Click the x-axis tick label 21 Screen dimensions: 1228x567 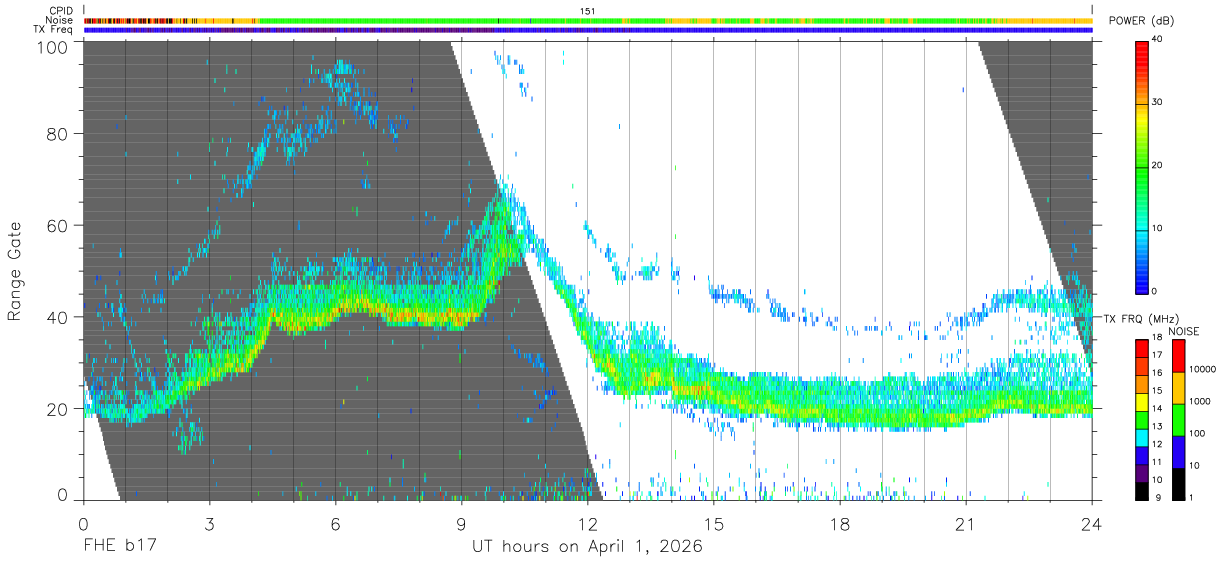click(965, 523)
